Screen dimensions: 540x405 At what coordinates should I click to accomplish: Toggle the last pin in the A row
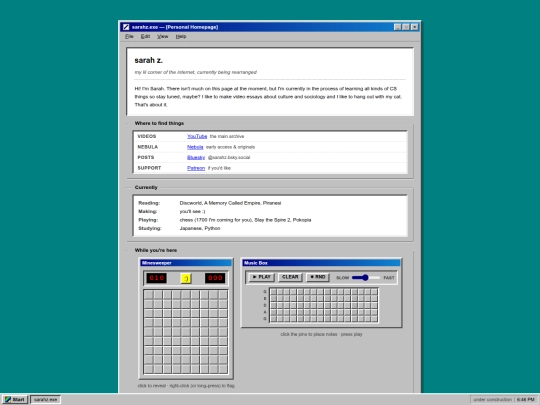[374, 312]
